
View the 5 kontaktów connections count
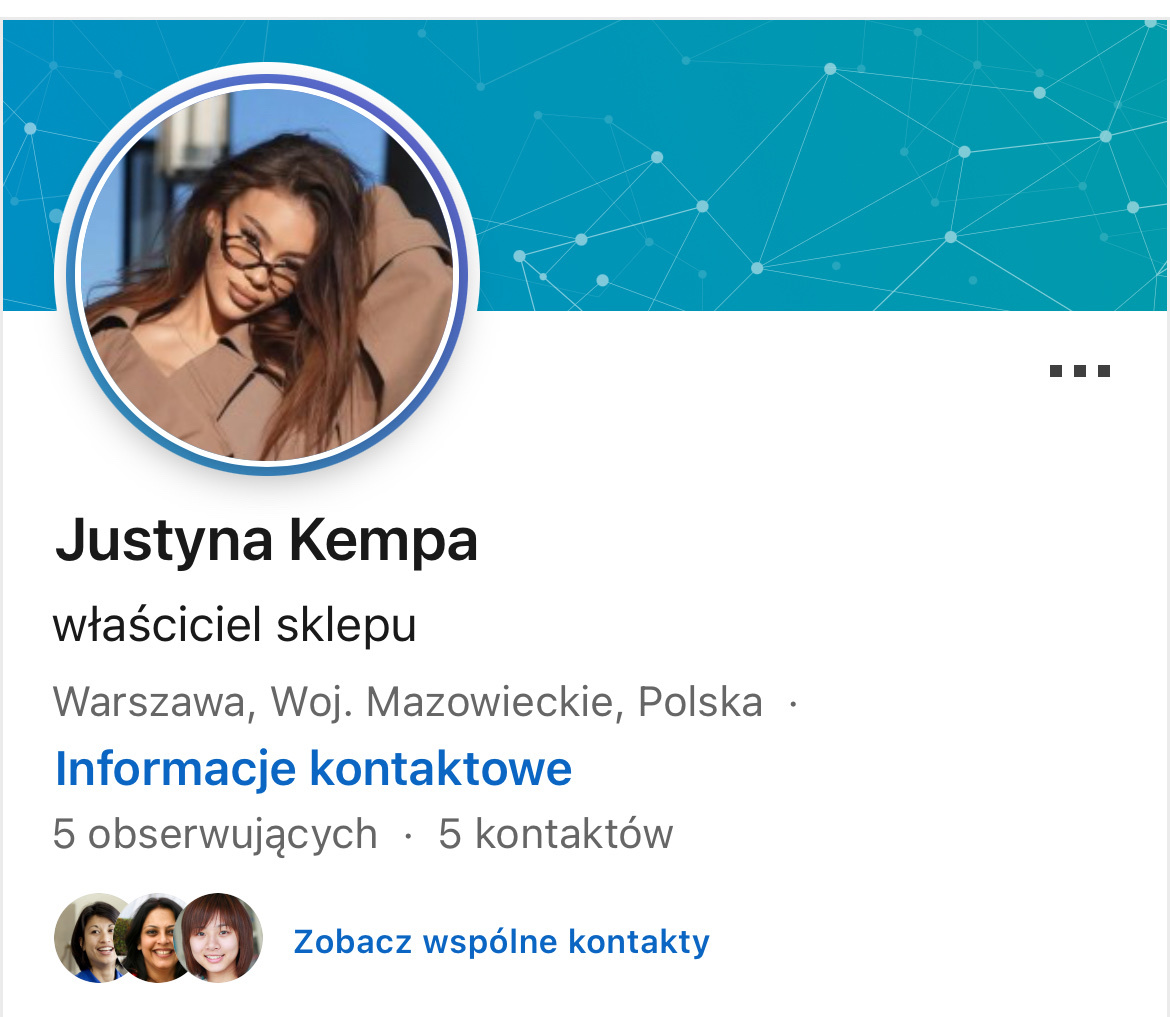pos(555,833)
